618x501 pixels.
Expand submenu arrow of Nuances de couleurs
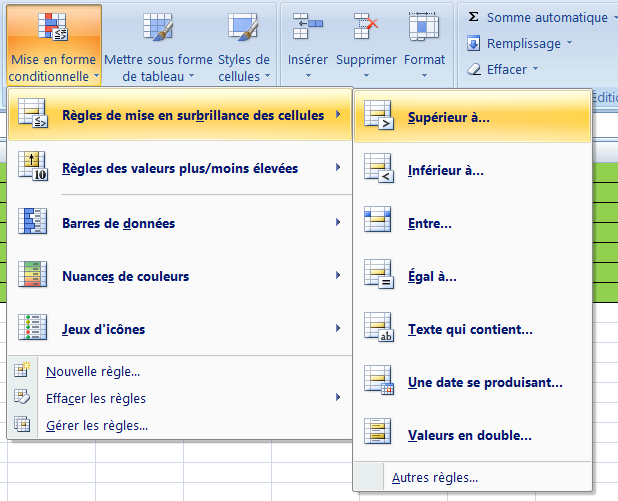pos(338,275)
